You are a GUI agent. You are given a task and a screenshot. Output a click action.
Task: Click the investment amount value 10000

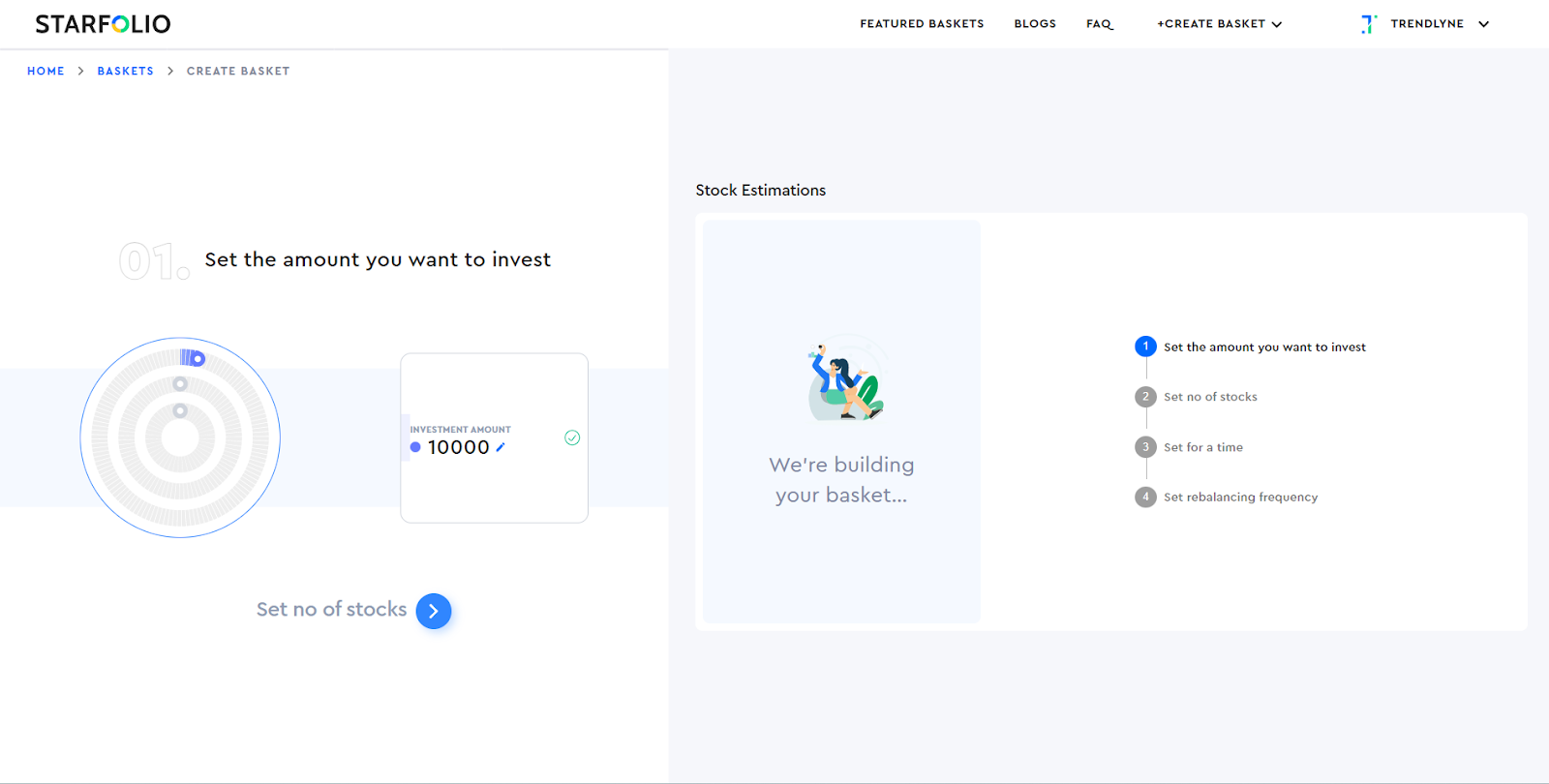[459, 447]
